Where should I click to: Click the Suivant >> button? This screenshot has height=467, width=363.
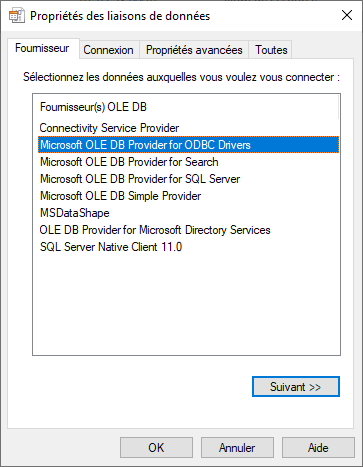tap(296, 387)
